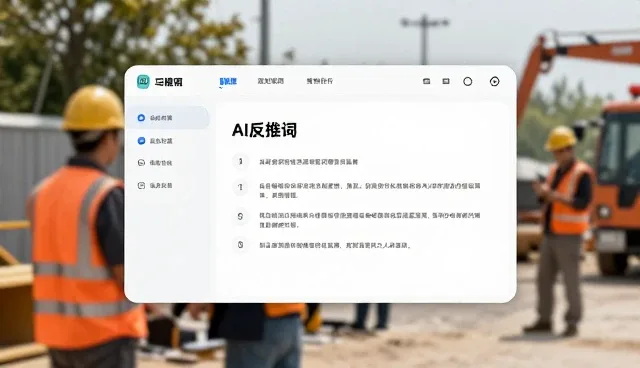Click the header rectangle icon beside the hollow circle
The height and width of the screenshot is (368, 640).
pos(446,82)
